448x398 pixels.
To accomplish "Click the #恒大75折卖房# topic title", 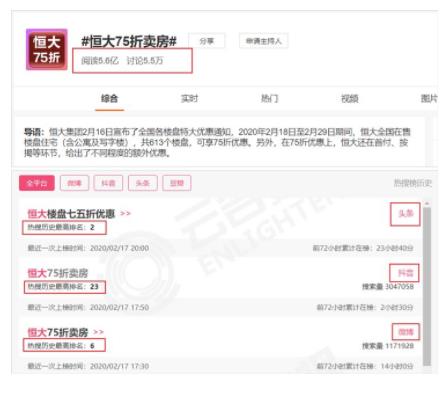I will coord(129,42).
